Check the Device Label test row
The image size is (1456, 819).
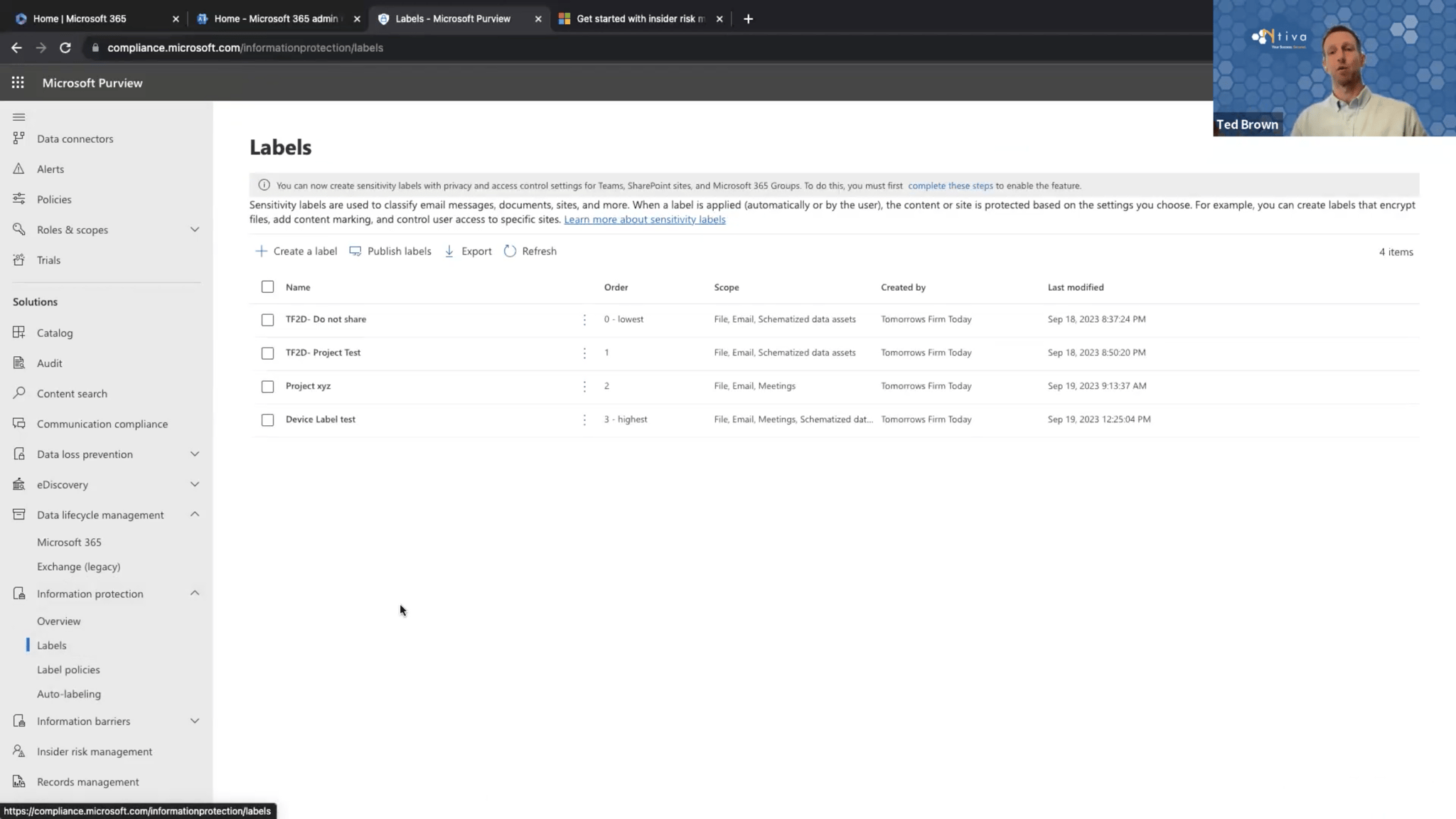point(267,419)
